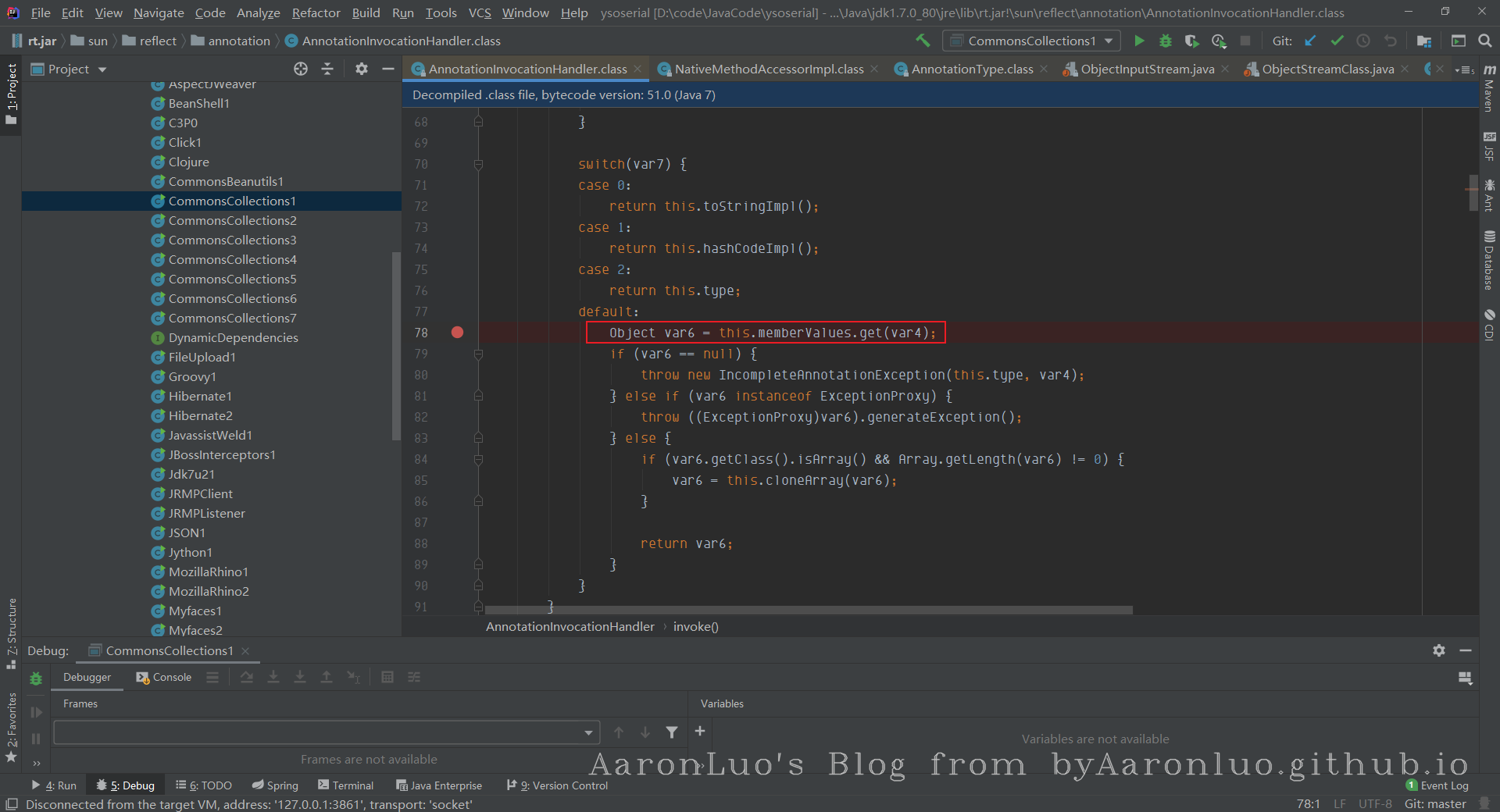The width and height of the screenshot is (1500, 812).
Task: Click the locate/scroll-from-source target icon
Action: [301, 69]
